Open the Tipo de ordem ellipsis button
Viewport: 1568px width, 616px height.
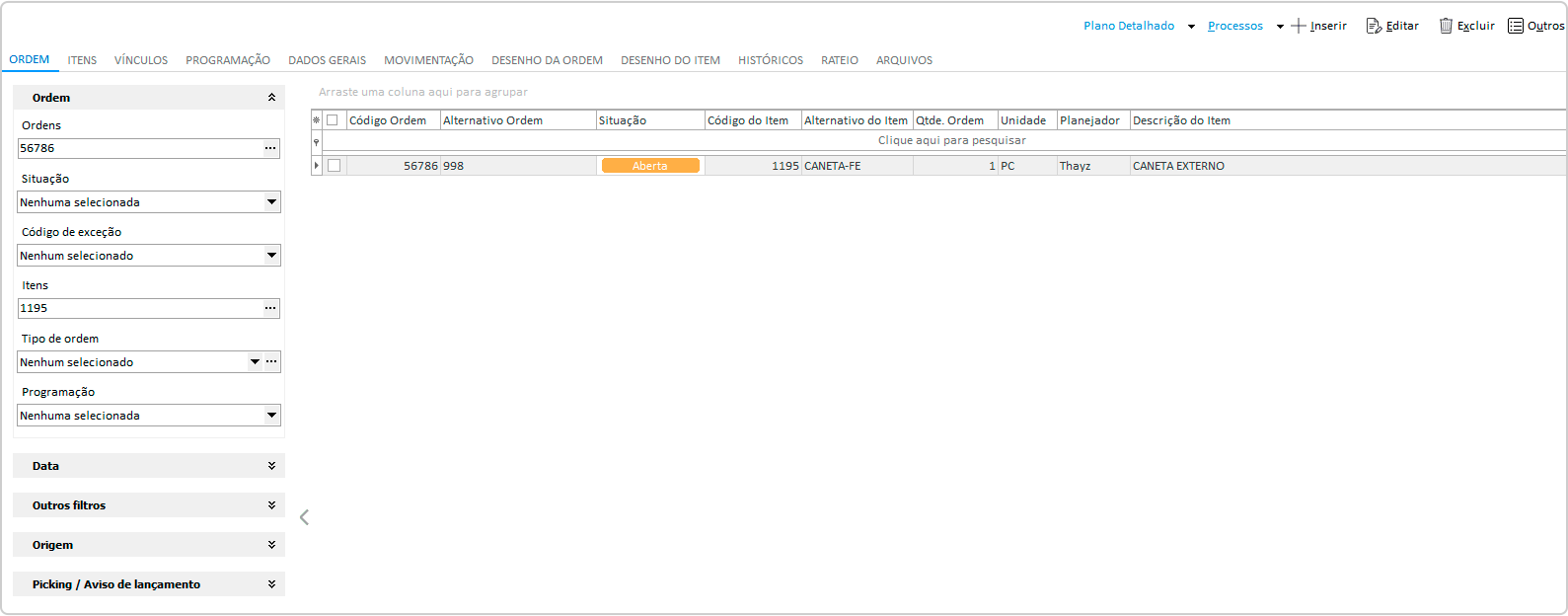(271, 362)
